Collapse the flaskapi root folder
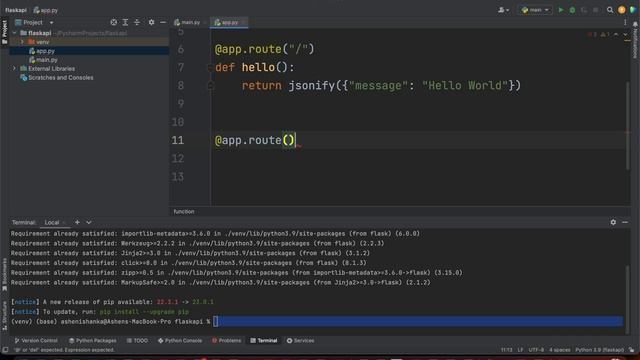Screen dimensions: 640x360 click(15, 33)
